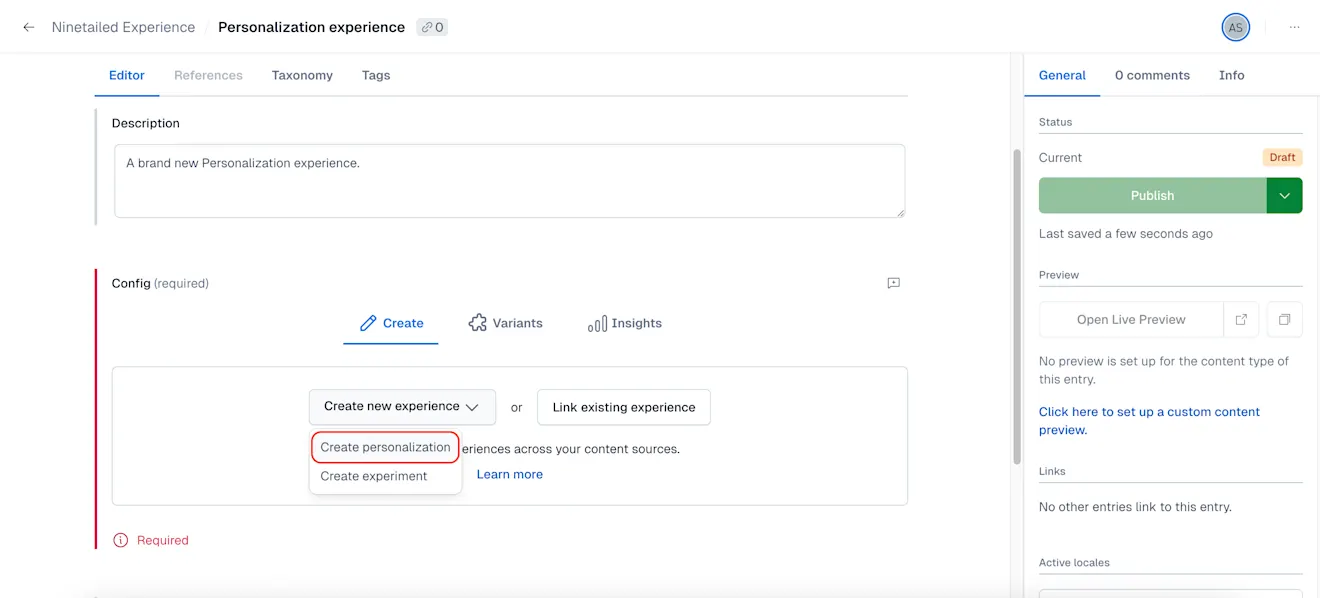
Task: Switch to the Info tab
Action: point(1231,75)
